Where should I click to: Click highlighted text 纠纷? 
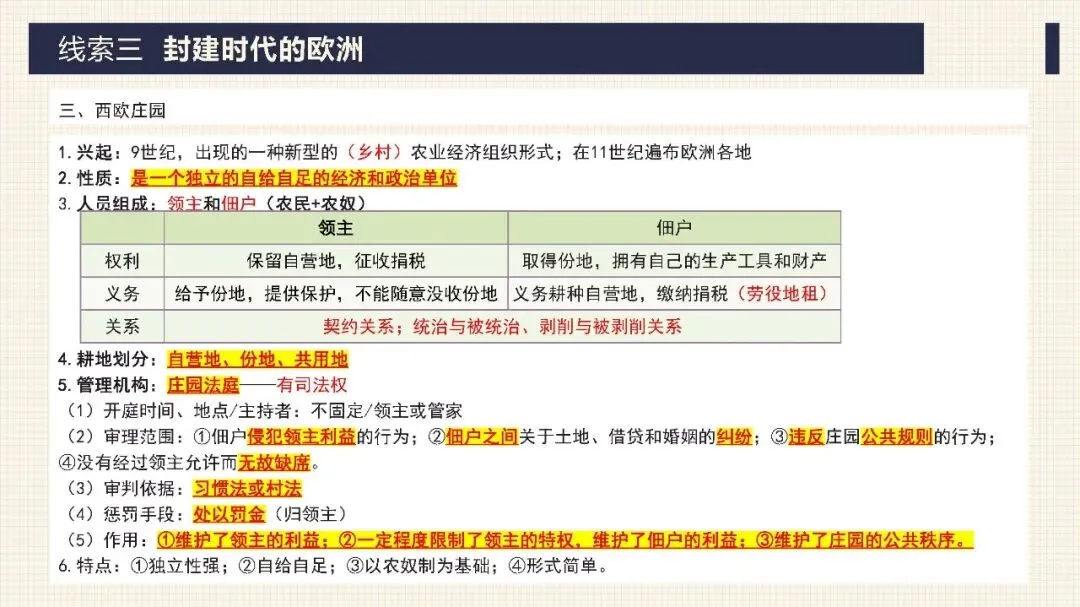pos(734,437)
